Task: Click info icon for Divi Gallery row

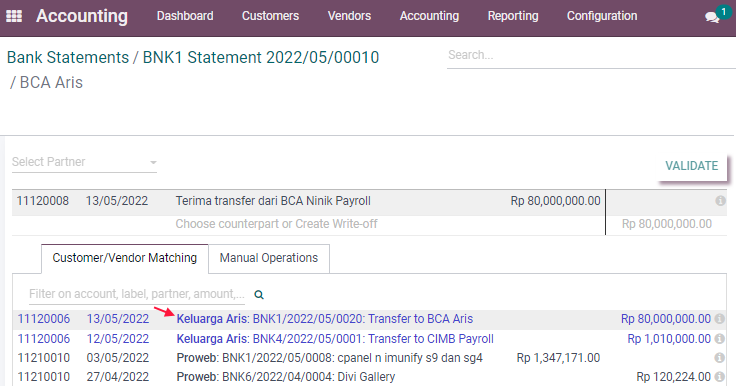Action: tap(720, 377)
